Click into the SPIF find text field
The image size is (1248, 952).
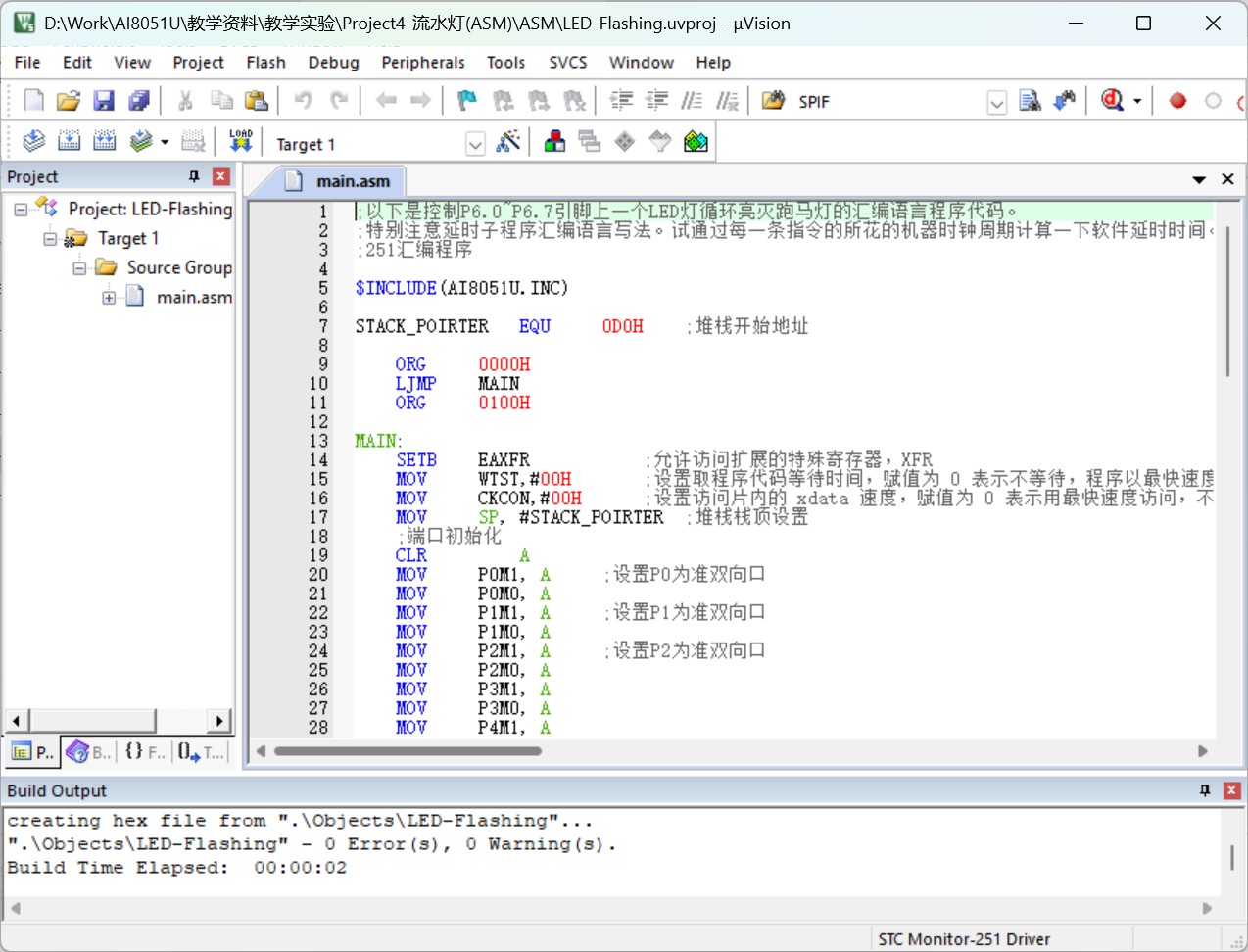(889, 102)
